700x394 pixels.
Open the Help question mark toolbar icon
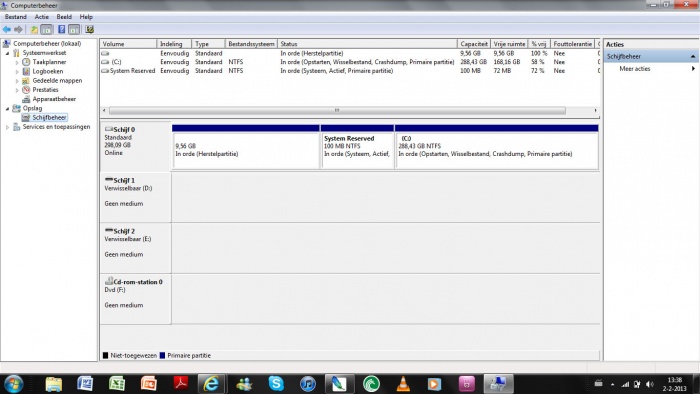[62, 29]
